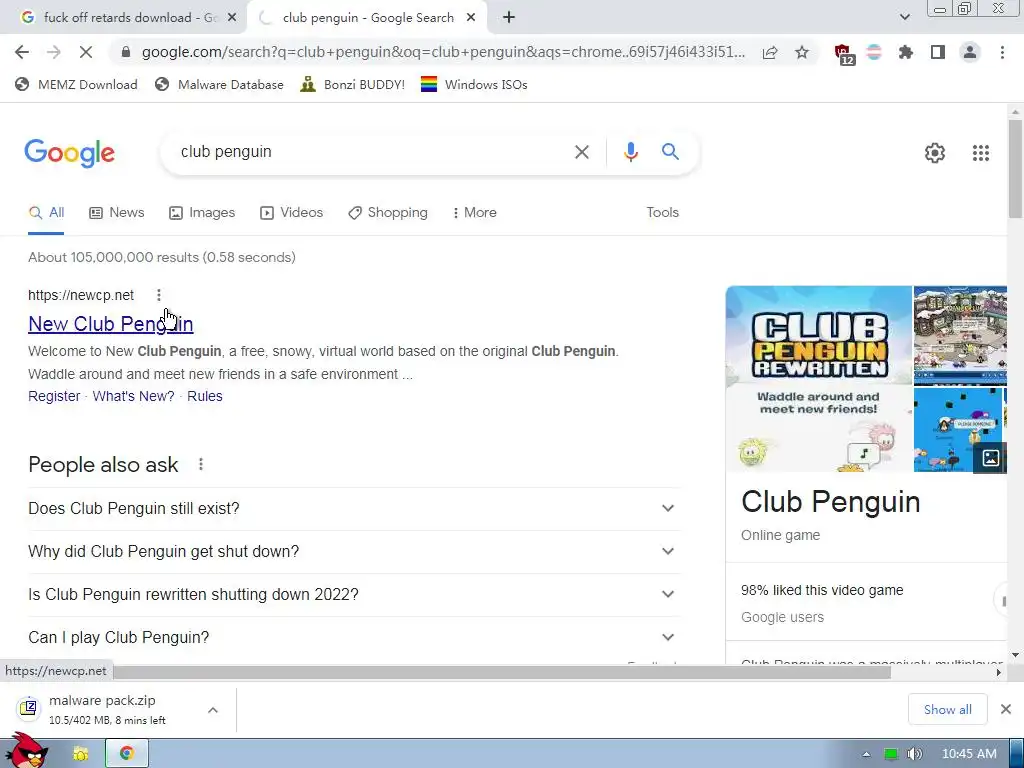Click the Chrome taskbar icon
Viewport: 1024px width, 768px height.
tap(127, 754)
